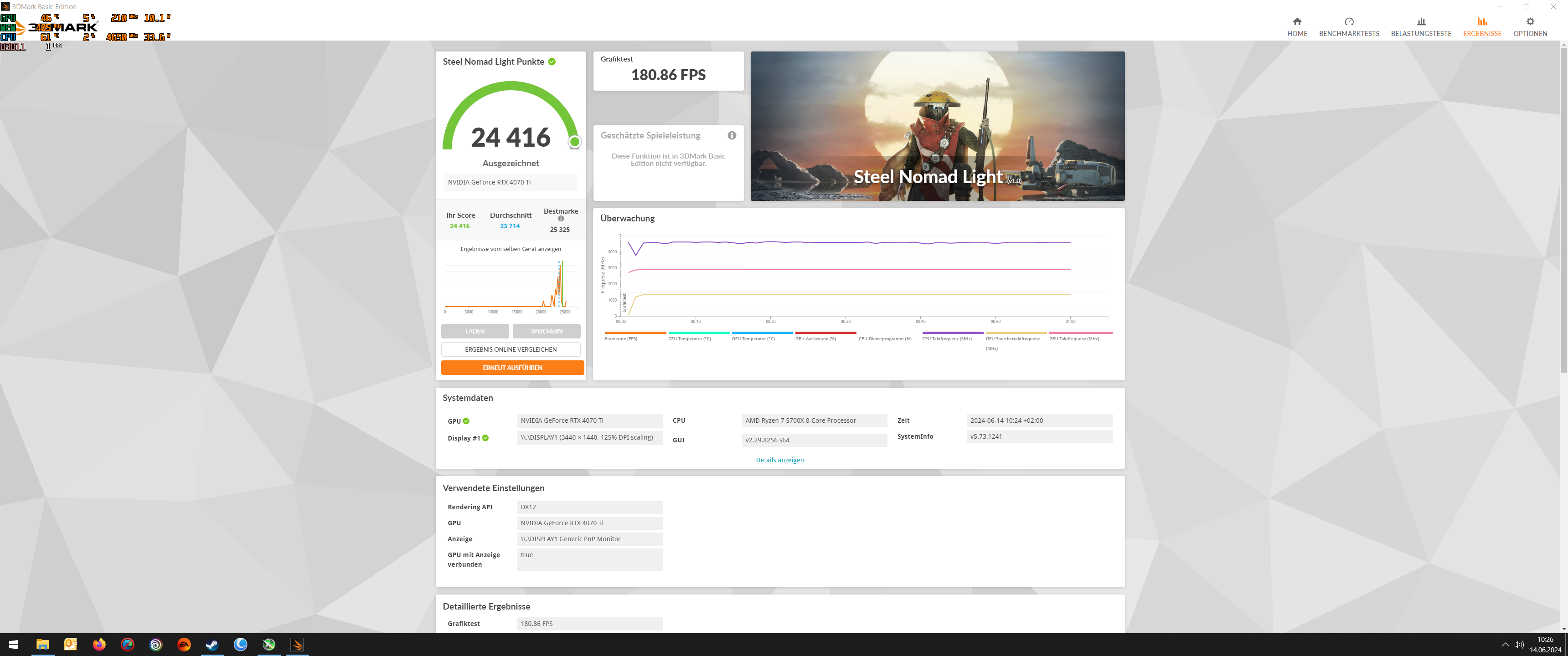Click the Speichern button
This screenshot has width=1568, height=656.
[x=546, y=331]
